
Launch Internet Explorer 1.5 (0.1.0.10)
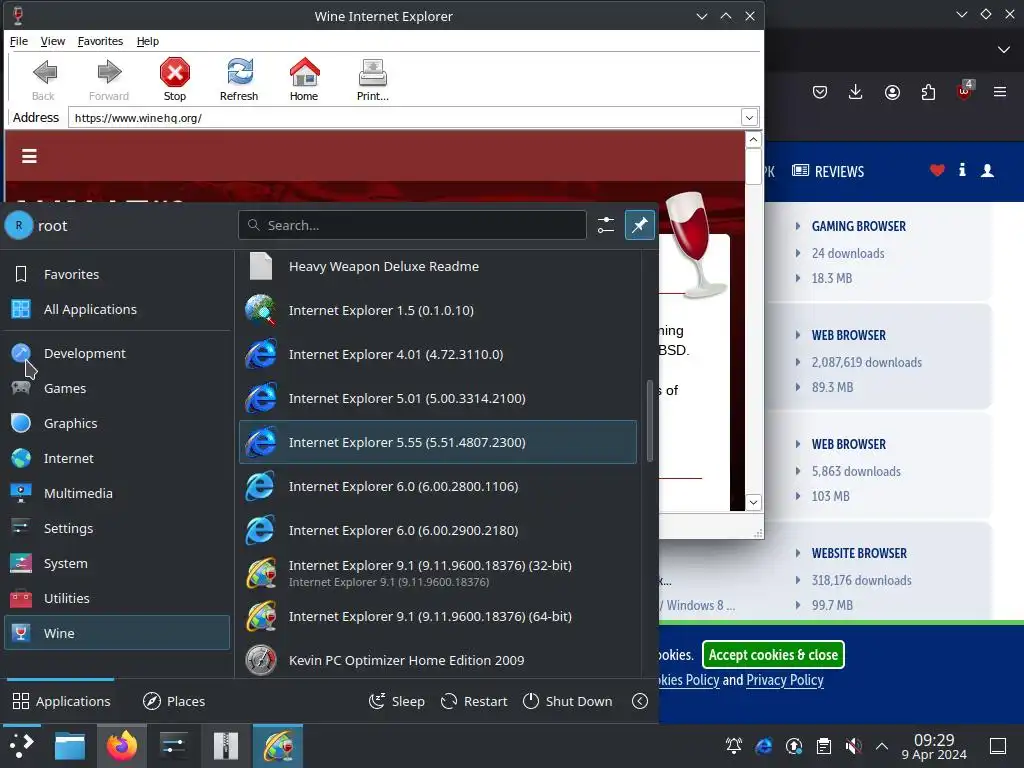coord(438,310)
